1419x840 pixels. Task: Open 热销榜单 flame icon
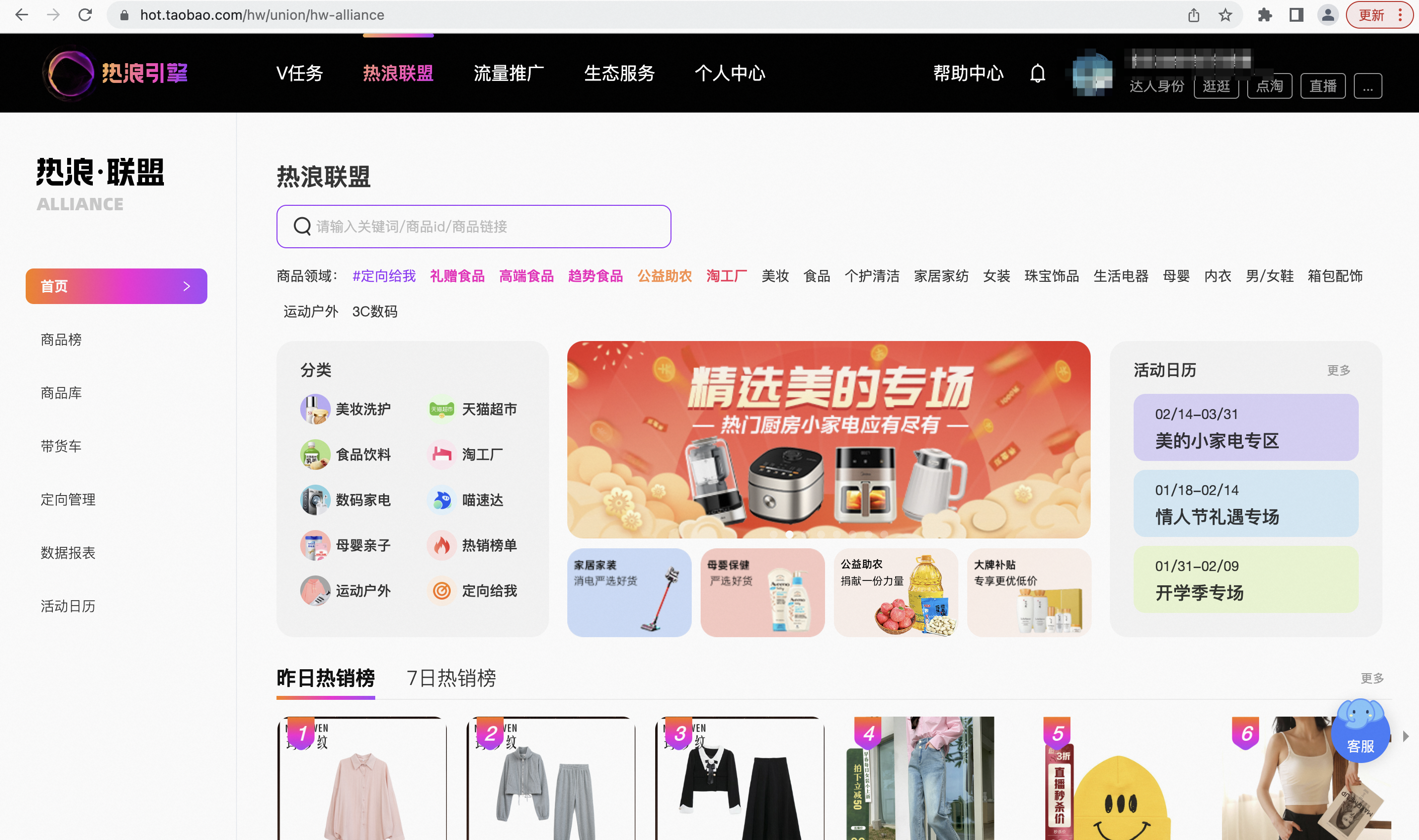tap(442, 545)
